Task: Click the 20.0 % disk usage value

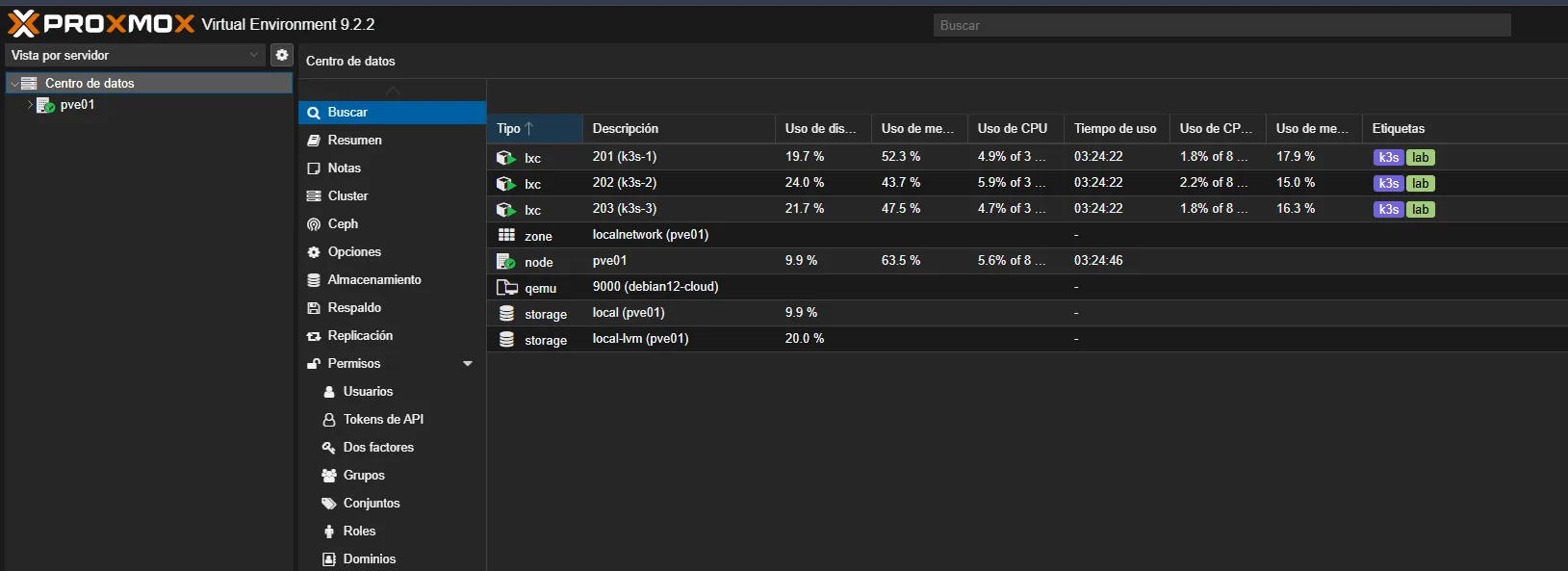Action: tap(805, 339)
